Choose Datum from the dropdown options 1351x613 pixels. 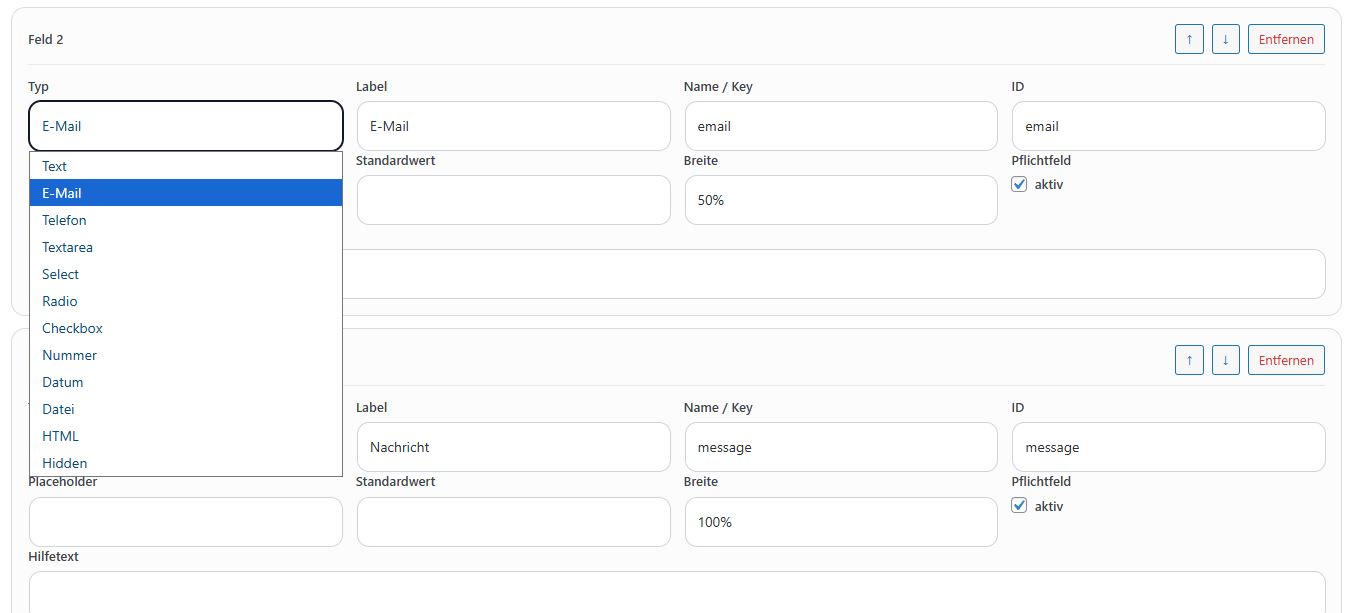click(x=62, y=382)
